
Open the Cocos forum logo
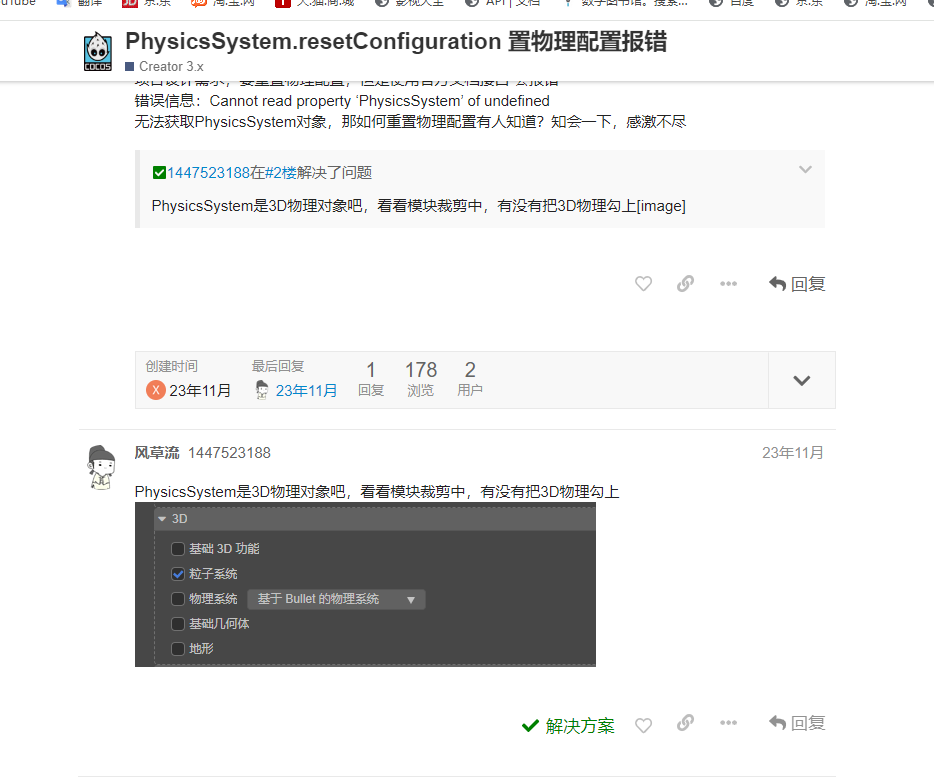[x=98, y=52]
